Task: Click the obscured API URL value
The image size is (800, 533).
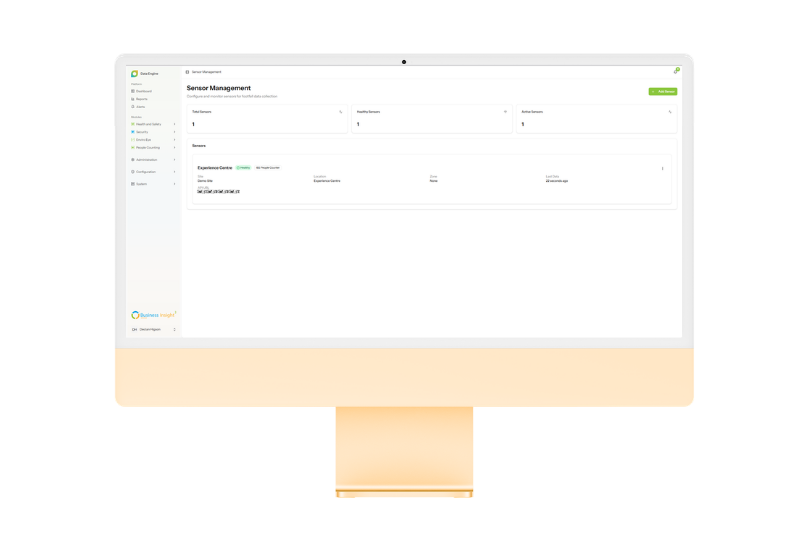Action: point(218,192)
